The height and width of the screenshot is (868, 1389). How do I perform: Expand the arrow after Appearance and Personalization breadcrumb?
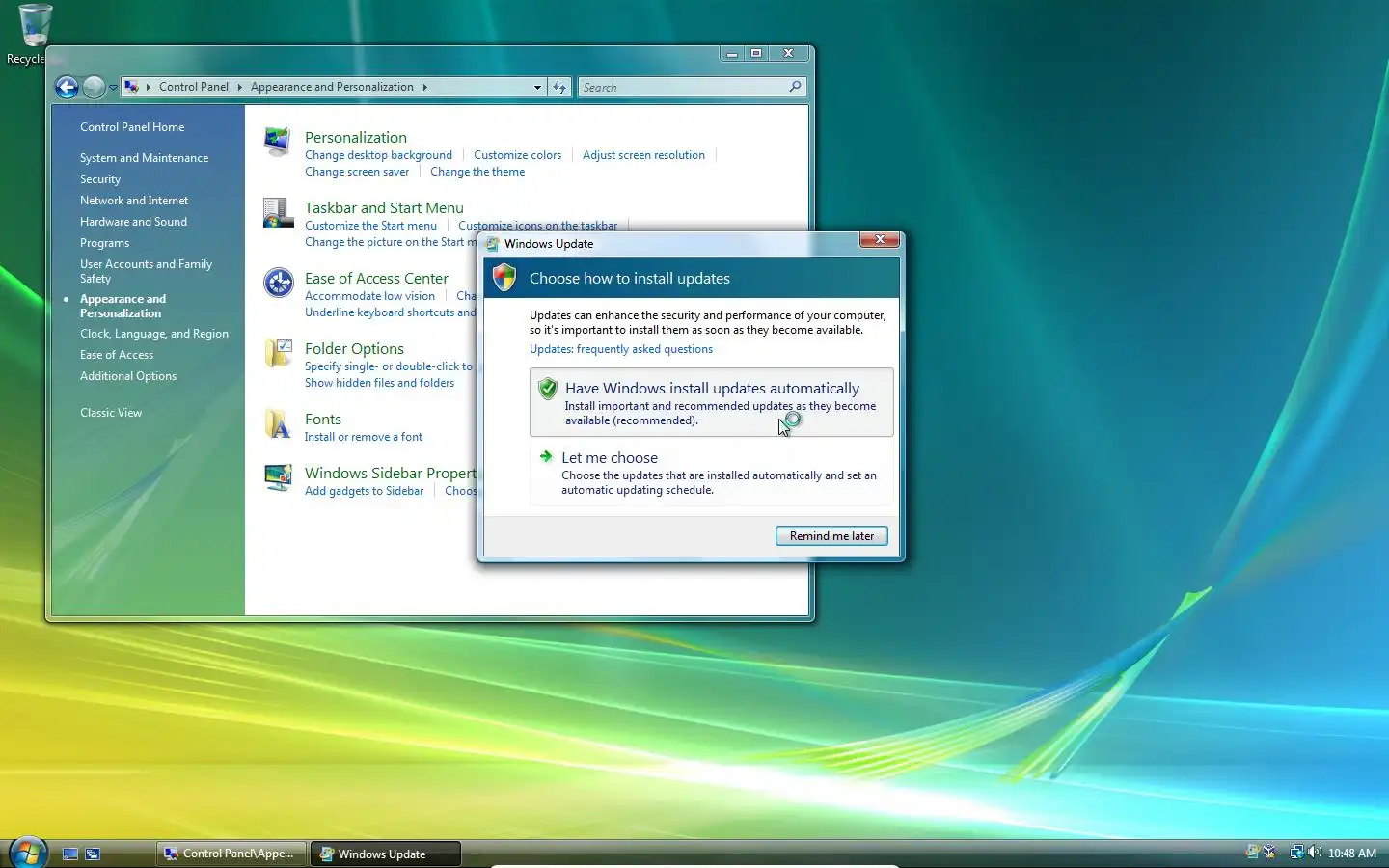pyautogui.click(x=424, y=87)
